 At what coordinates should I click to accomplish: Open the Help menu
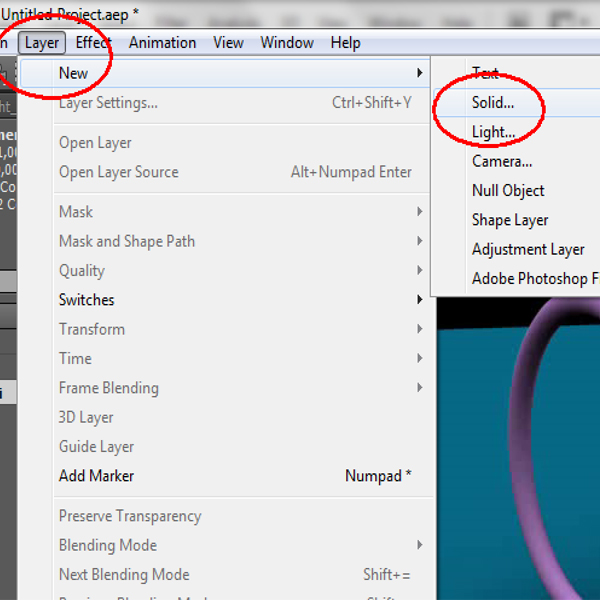[345, 42]
